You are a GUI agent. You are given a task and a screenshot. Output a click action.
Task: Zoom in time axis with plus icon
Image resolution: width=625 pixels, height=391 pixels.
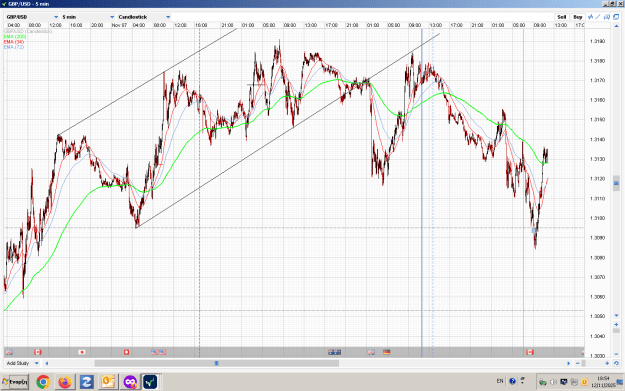click(607, 363)
